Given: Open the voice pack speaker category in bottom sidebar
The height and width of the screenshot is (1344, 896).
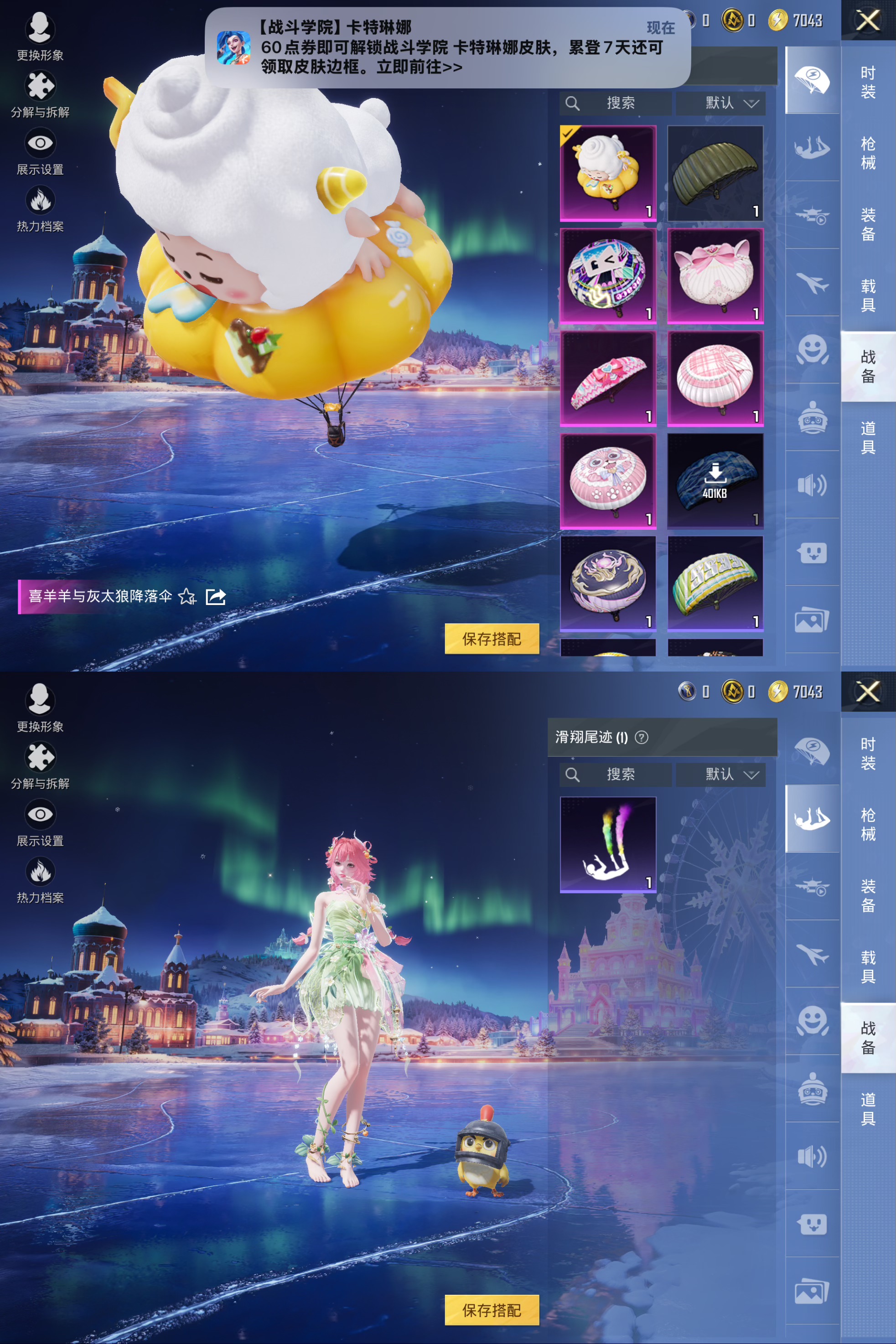Looking at the screenshot, I should click(x=812, y=1157).
